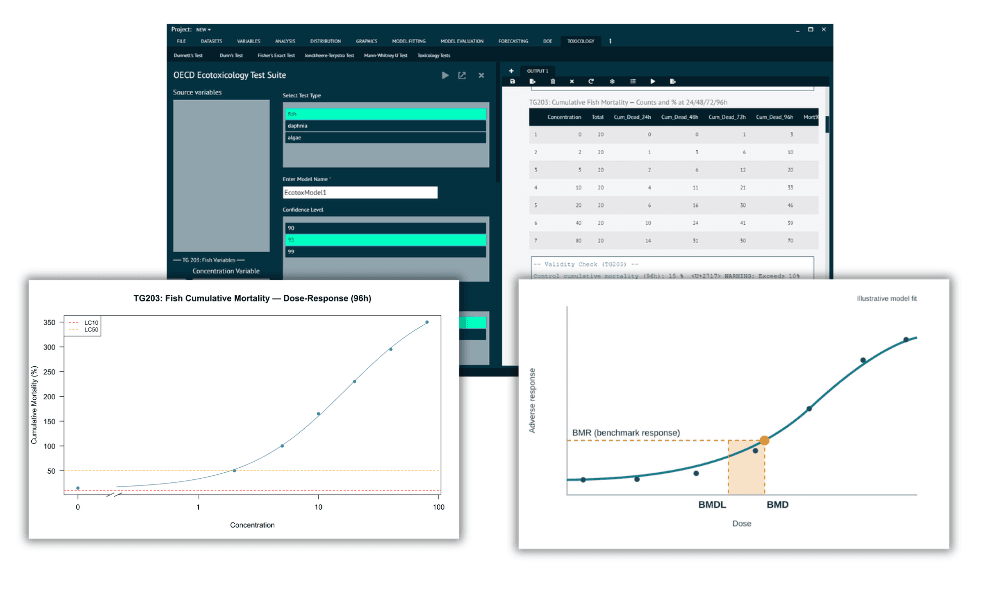Open the FORECASTING menu
Image resolution: width=1000 pixels, height=600 pixels.
[x=513, y=41]
